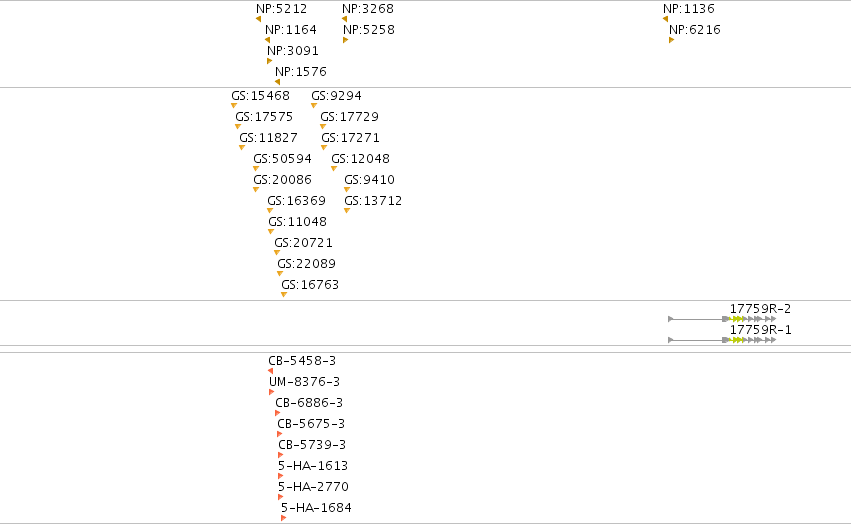Click the CB-5675-3 insertion label
The image size is (851, 524).
tap(311, 424)
